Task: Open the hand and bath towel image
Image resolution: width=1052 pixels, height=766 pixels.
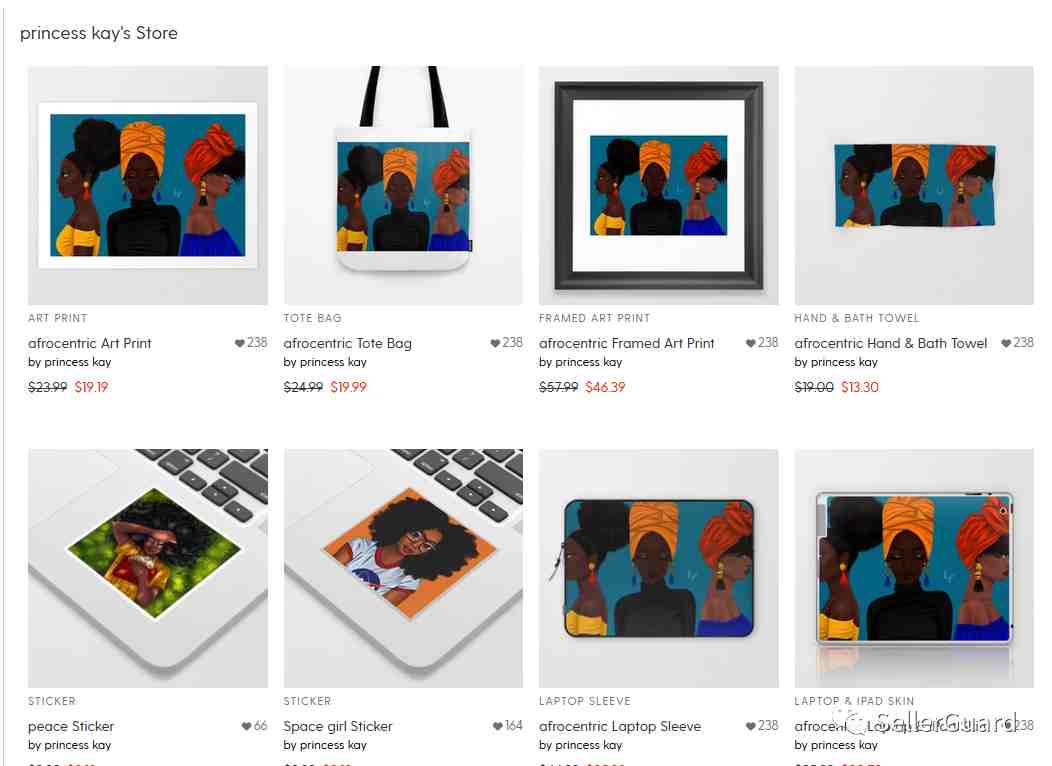Action: pyautogui.click(x=914, y=186)
